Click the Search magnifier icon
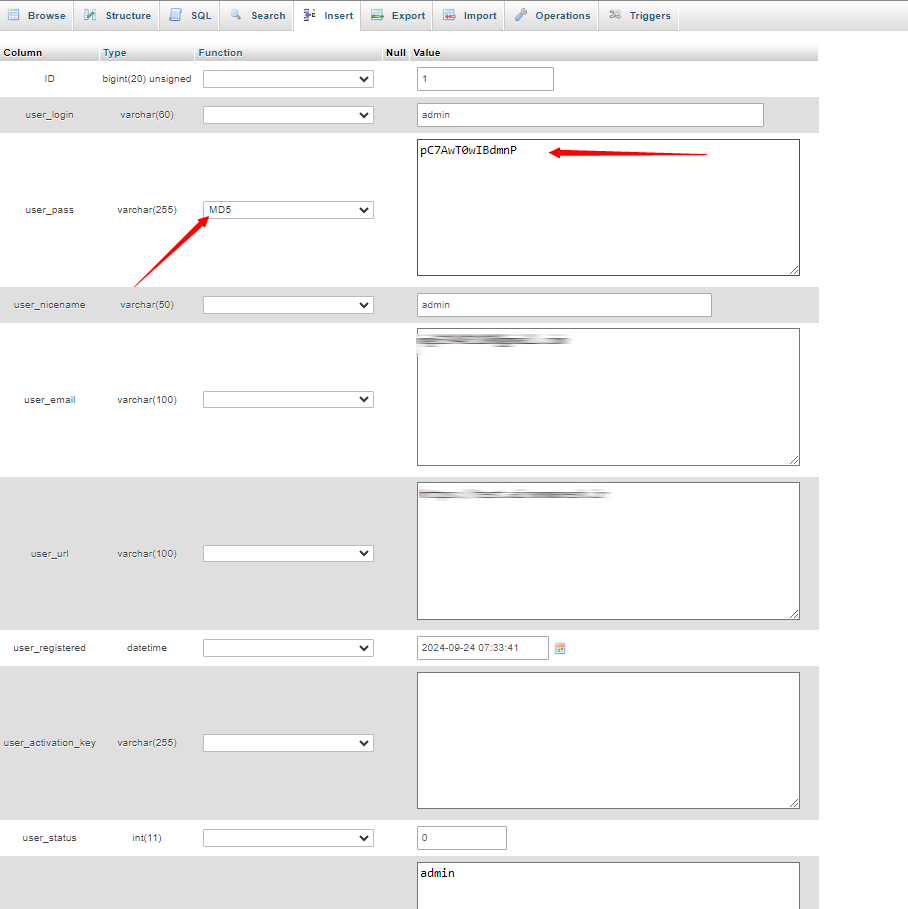Image resolution: width=908 pixels, height=909 pixels. 236,15
